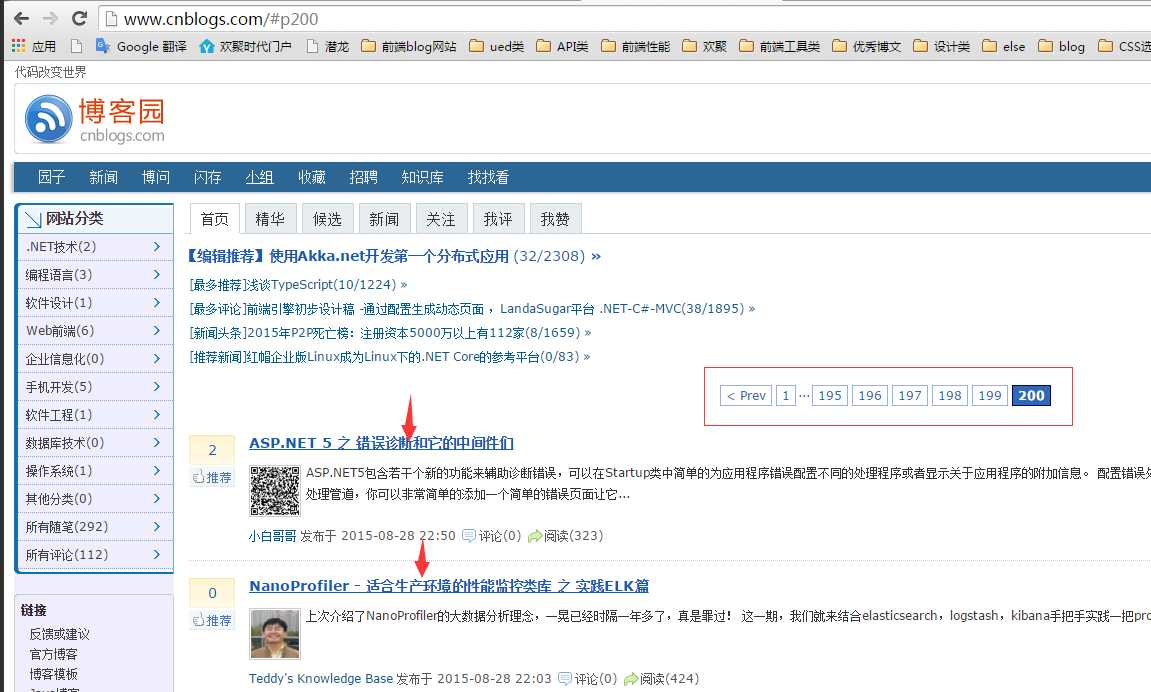The height and width of the screenshot is (692, 1151).
Task: Open 博问 in the navigation bar
Action: click(x=156, y=177)
